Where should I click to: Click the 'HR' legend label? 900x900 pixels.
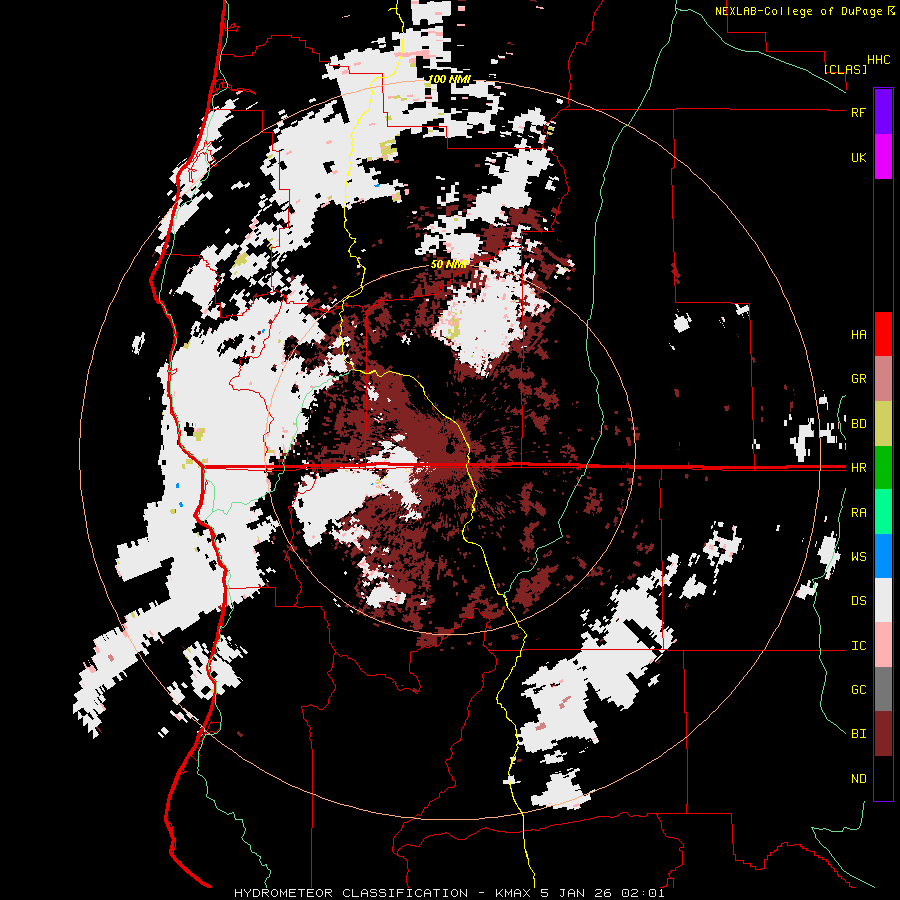point(858,468)
